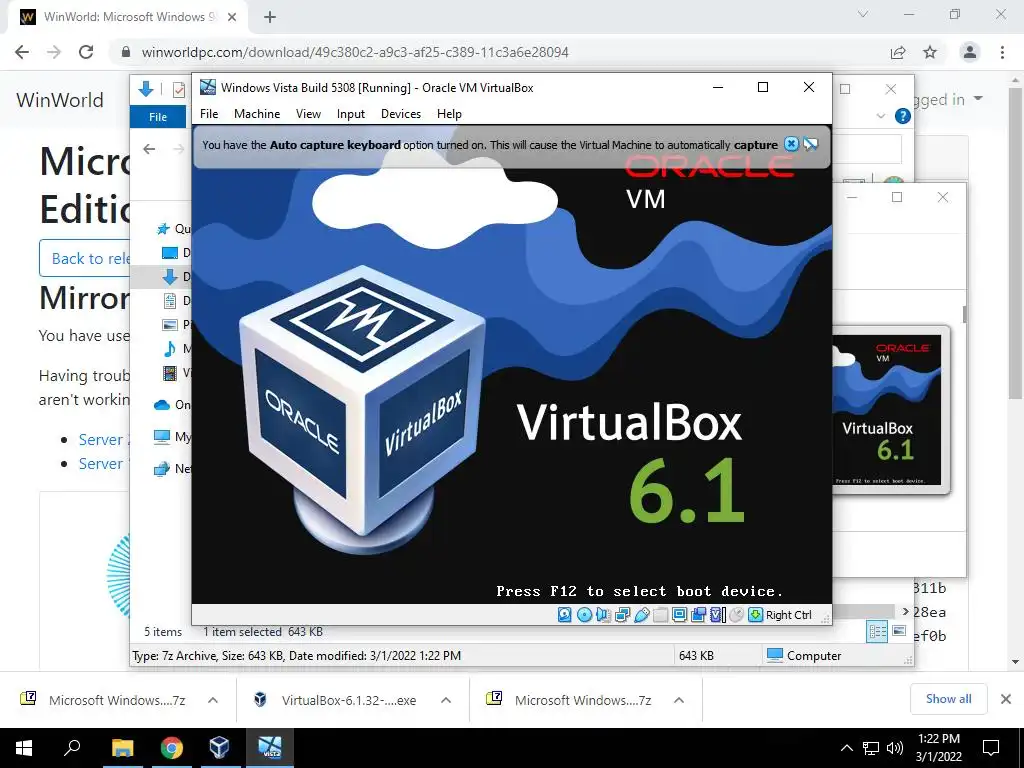This screenshot has height=768, width=1024.
Task: Click the Back to release button
Action: [x=85, y=258]
